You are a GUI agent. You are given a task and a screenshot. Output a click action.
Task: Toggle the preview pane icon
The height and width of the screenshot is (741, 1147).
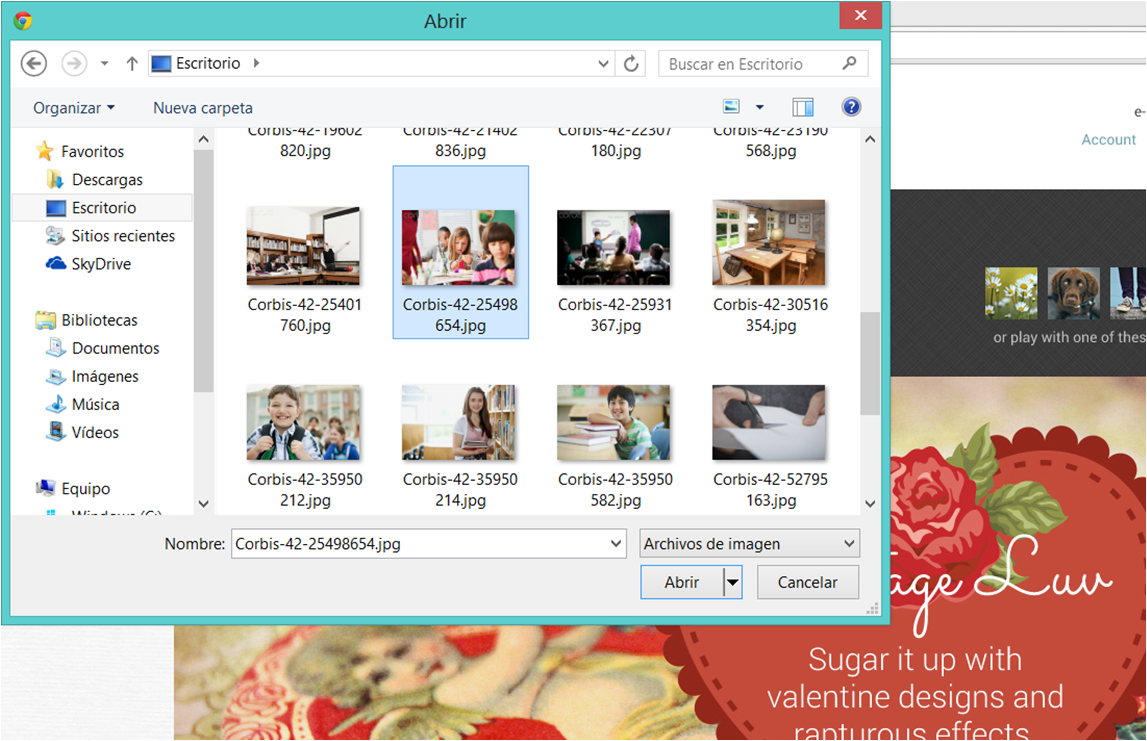click(803, 108)
